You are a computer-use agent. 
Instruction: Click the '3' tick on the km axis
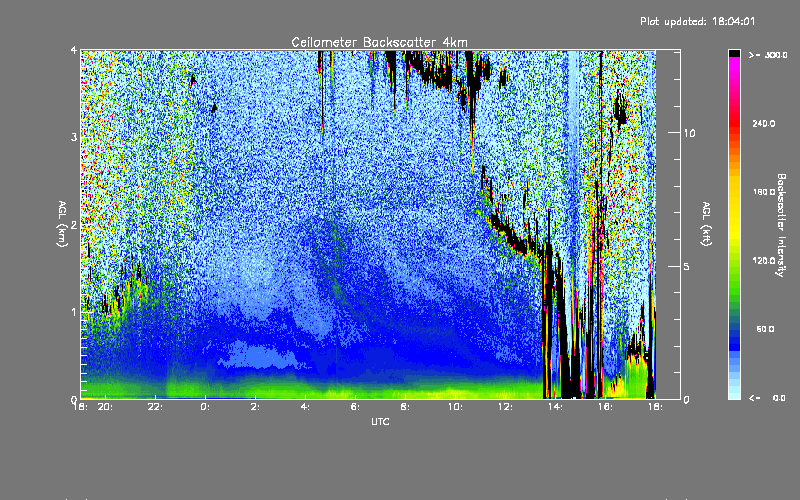tap(74, 137)
